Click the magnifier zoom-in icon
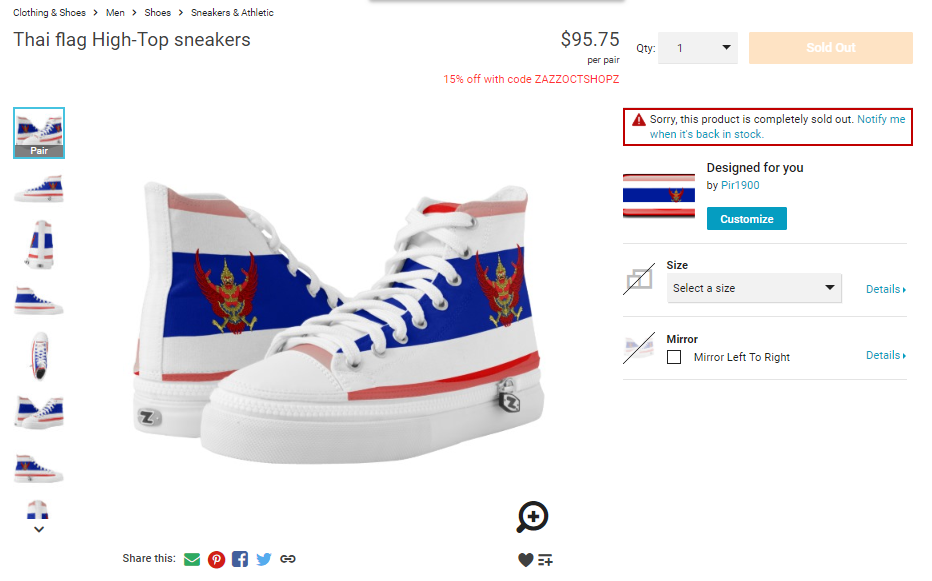Viewport: 932px width, 581px height. click(532, 517)
